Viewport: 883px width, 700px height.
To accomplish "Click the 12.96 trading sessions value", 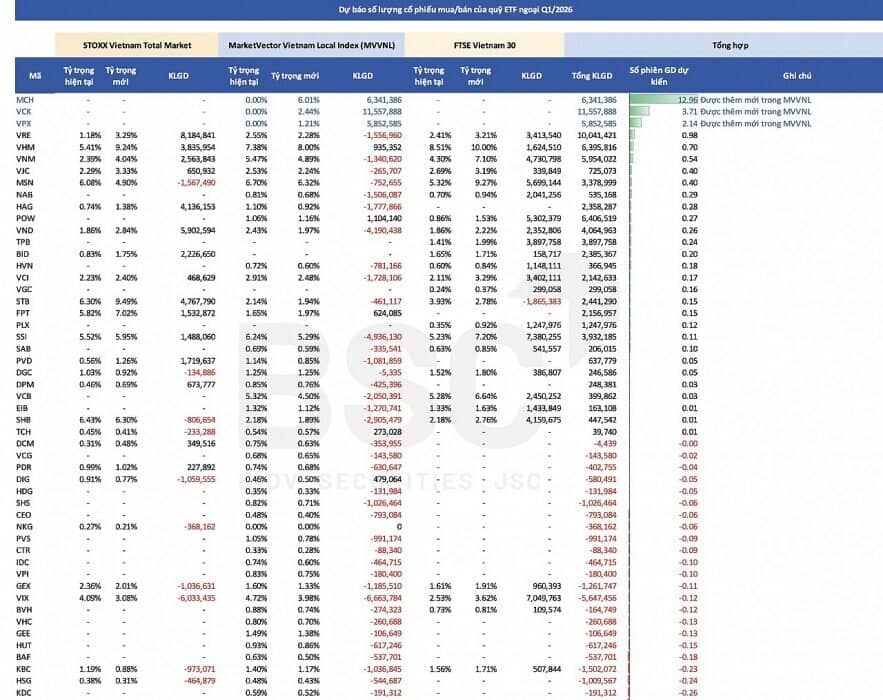I will point(688,100).
